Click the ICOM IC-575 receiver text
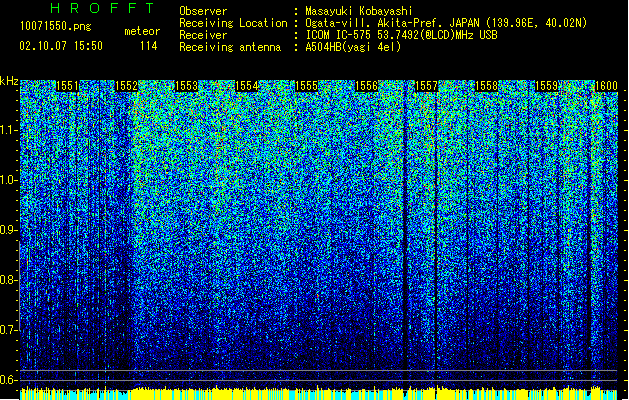This screenshot has height=400, width=629. (x=401, y=35)
